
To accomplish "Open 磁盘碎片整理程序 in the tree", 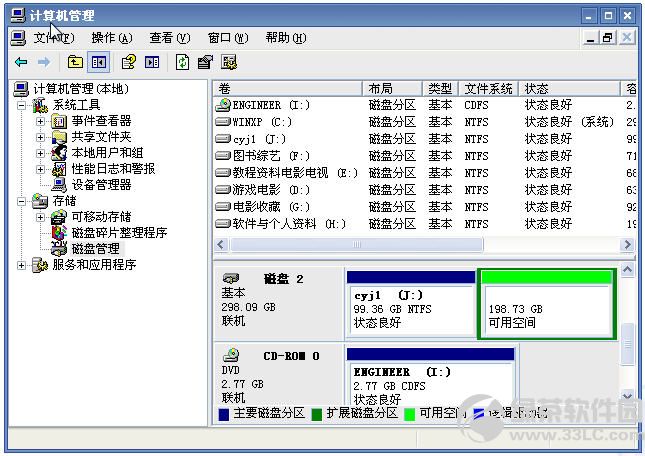I will tap(119, 232).
